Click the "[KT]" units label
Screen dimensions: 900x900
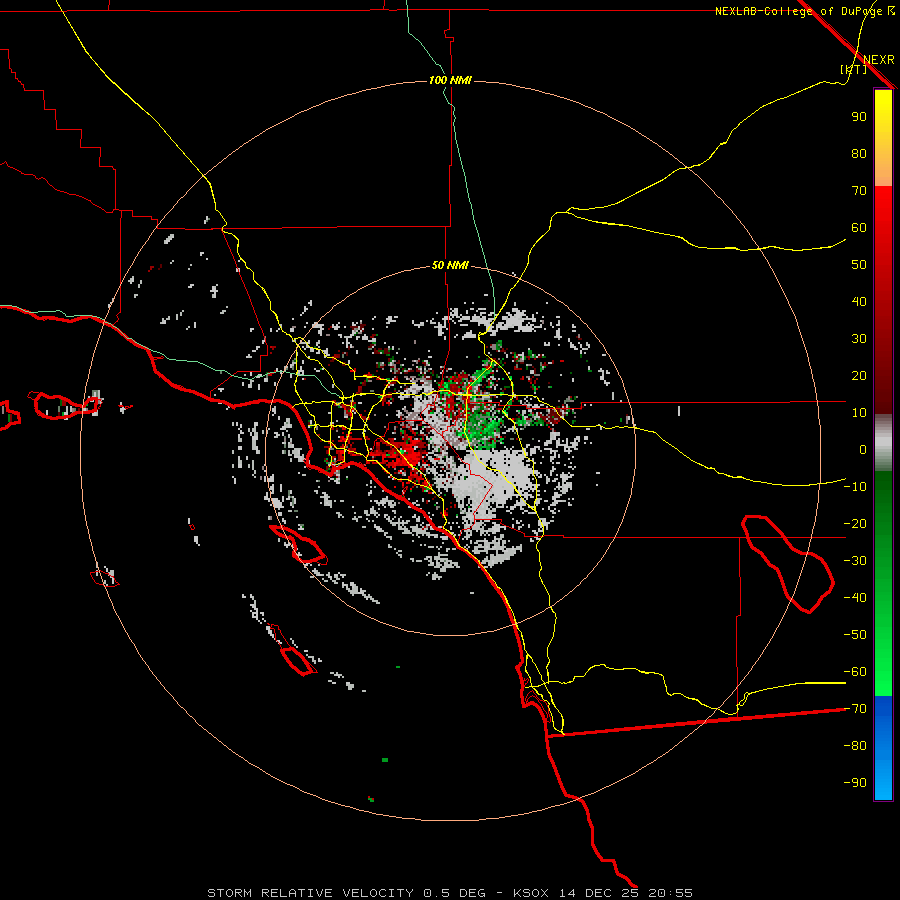(x=854, y=69)
